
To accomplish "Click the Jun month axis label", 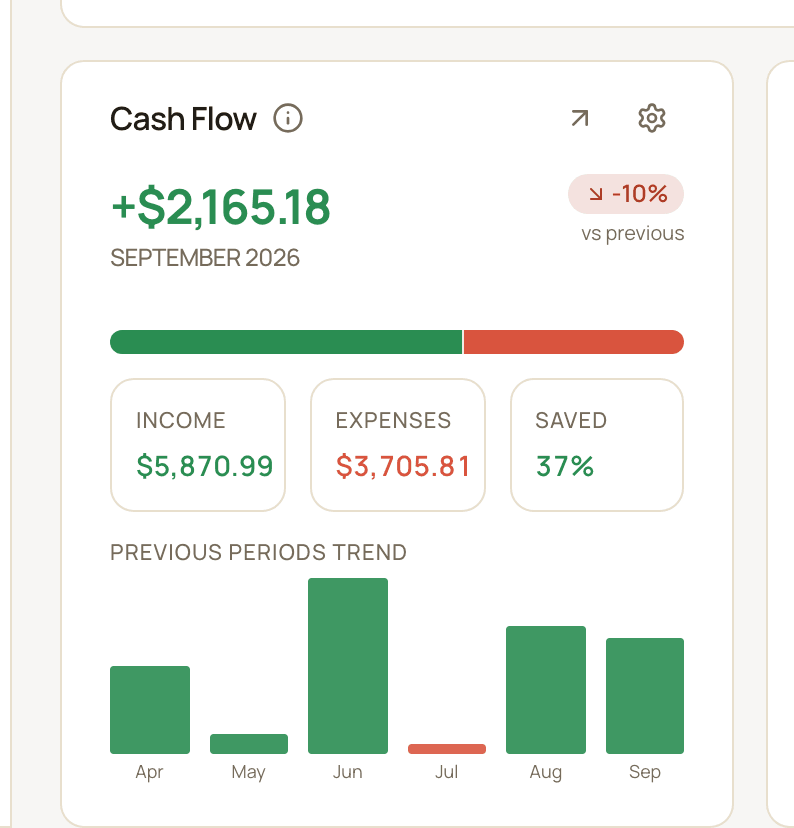I will (x=347, y=772).
